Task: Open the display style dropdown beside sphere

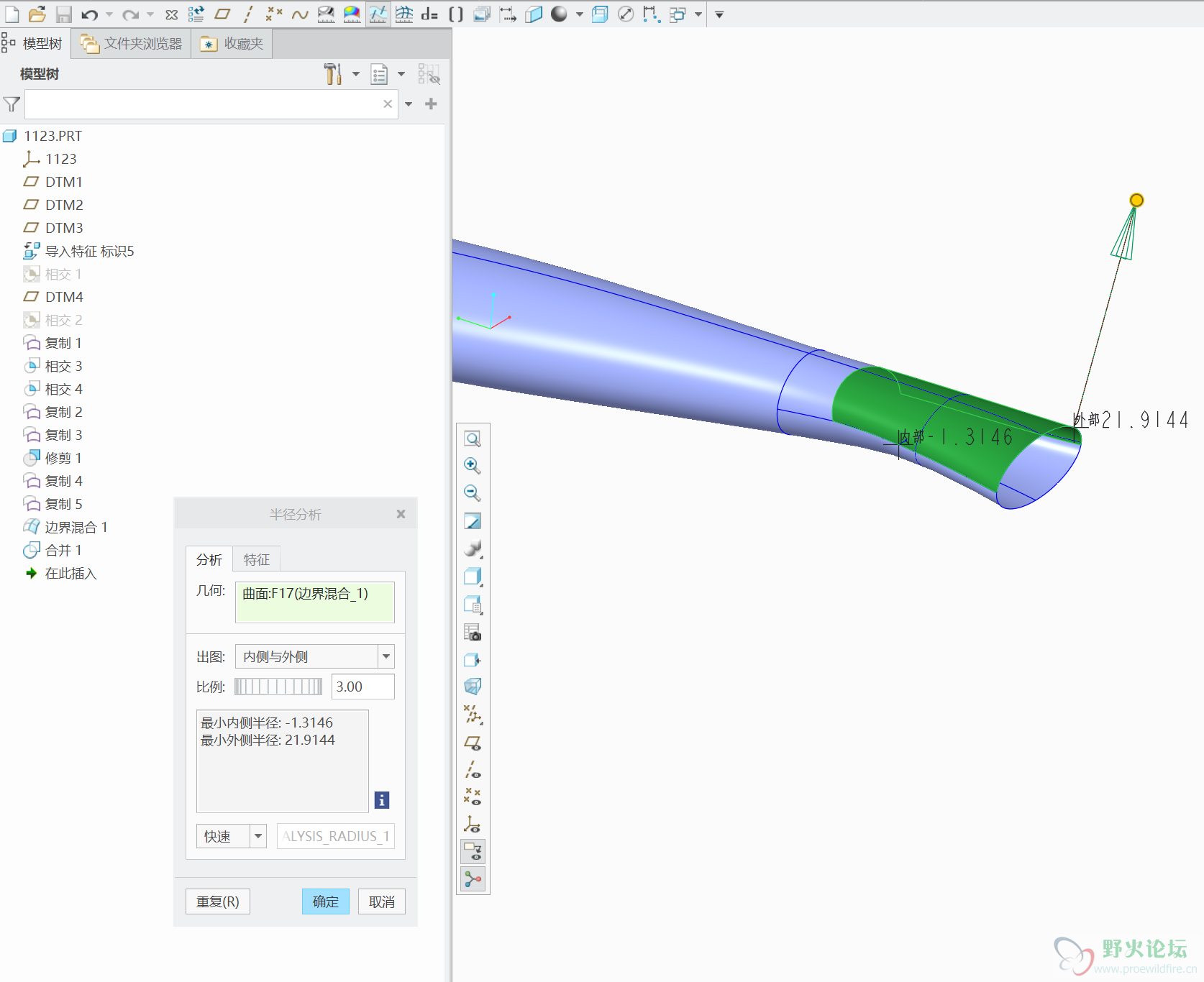Action: 580,14
